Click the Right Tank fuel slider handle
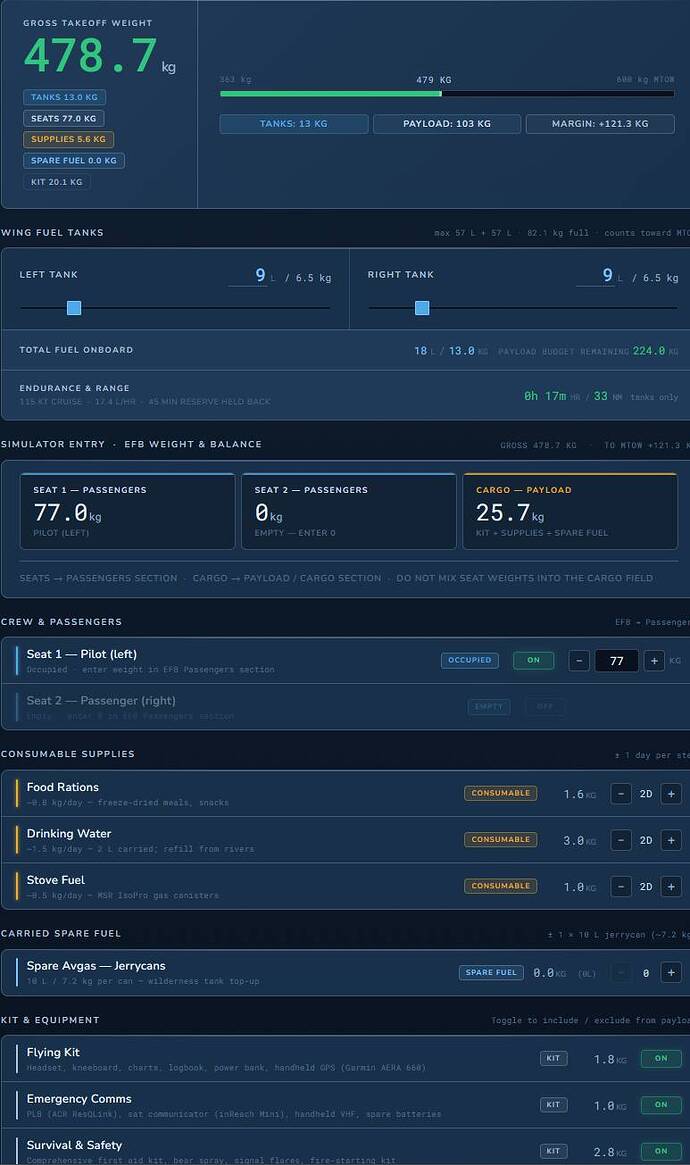Screen dimensions: 690x1165 [x=422, y=308]
